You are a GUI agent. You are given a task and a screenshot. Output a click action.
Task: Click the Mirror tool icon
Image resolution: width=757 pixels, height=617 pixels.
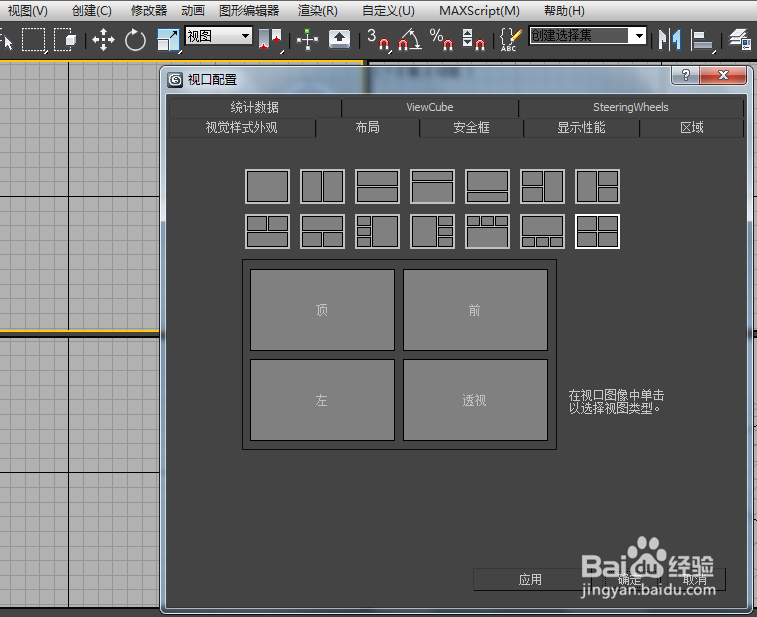(x=670, y=40)
